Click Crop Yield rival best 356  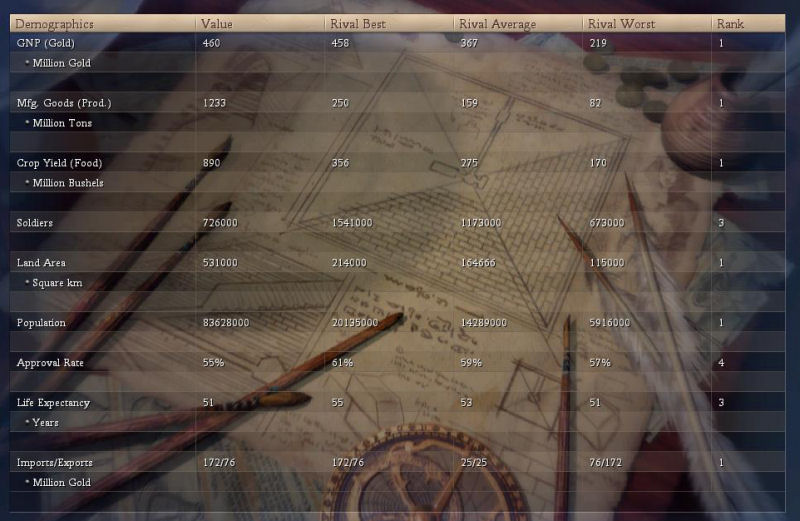pos(340,163)
